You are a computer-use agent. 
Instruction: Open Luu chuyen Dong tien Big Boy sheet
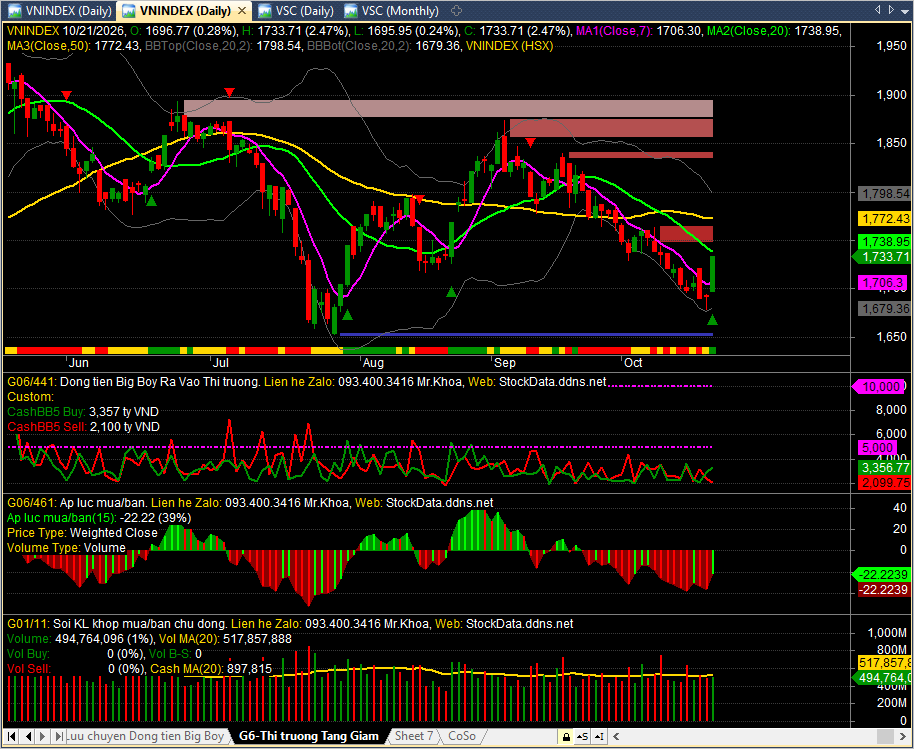[146, 736]
